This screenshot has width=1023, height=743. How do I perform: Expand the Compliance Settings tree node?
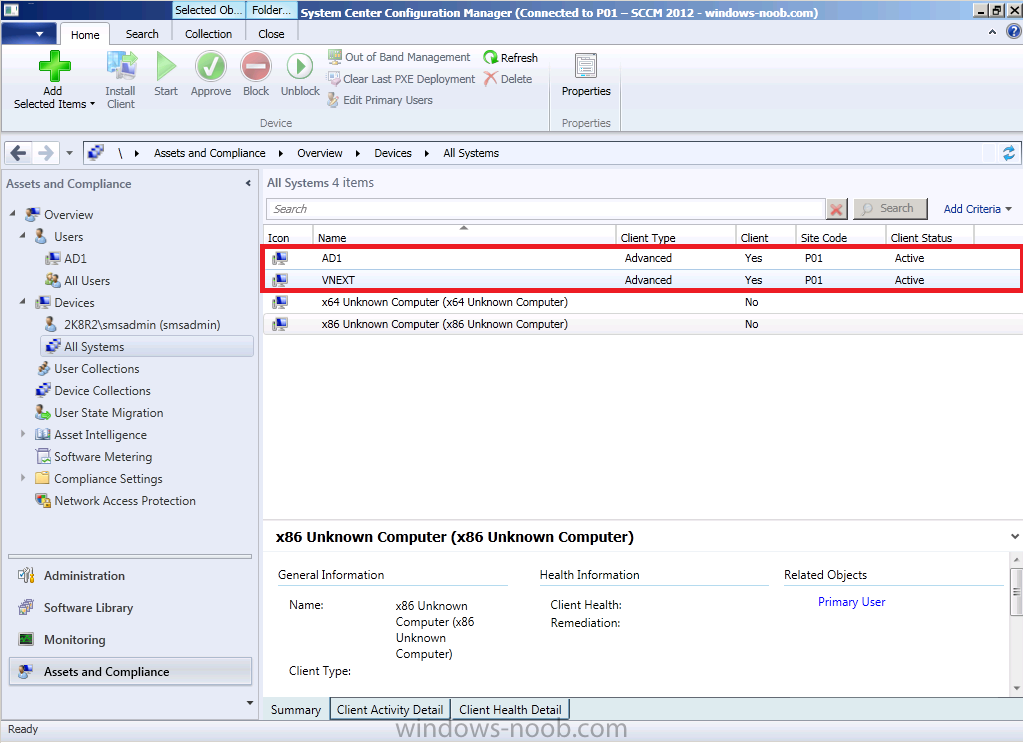(x=23, y=478)
